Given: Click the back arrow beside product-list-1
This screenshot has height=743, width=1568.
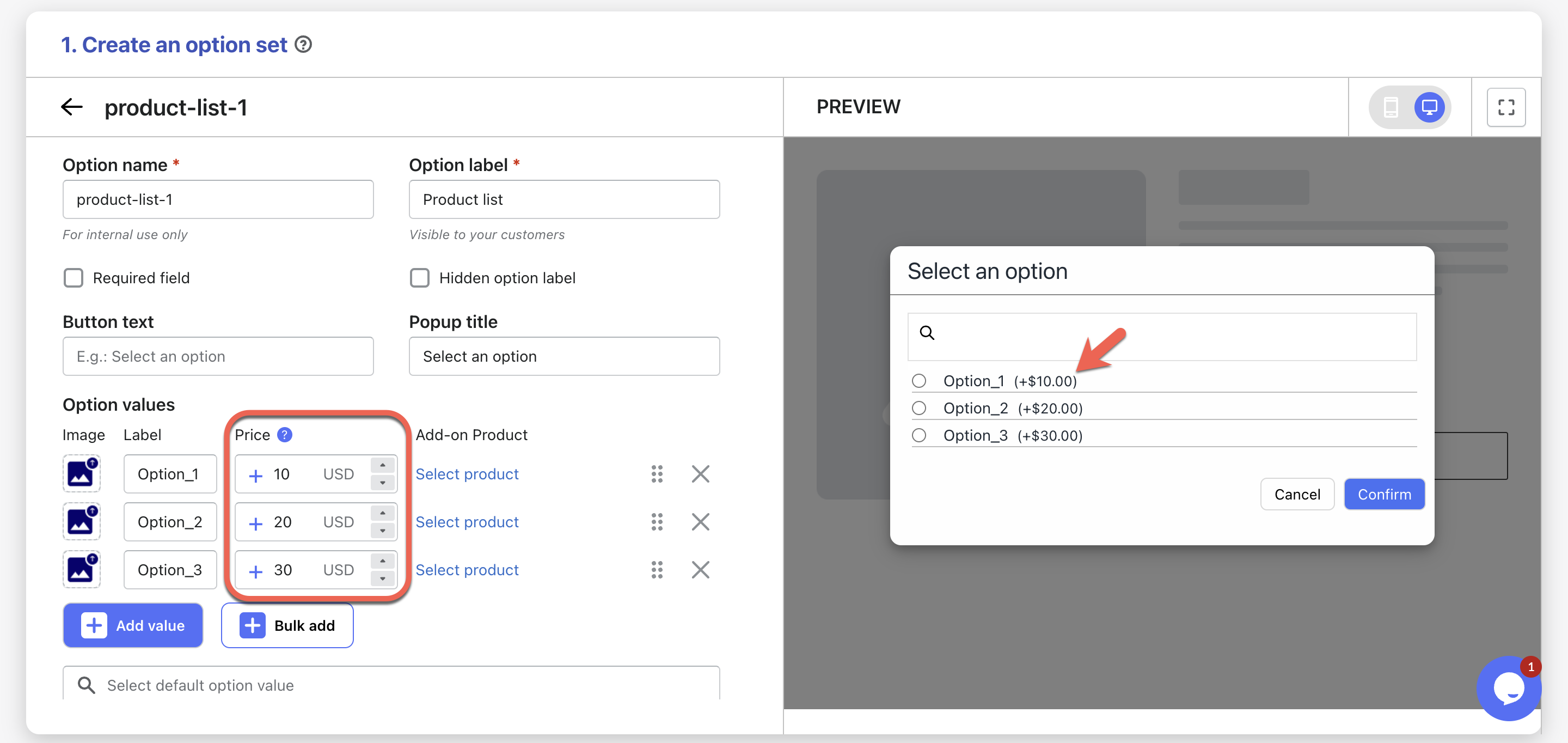Looking at the screenshot, I should pos(72,107).
